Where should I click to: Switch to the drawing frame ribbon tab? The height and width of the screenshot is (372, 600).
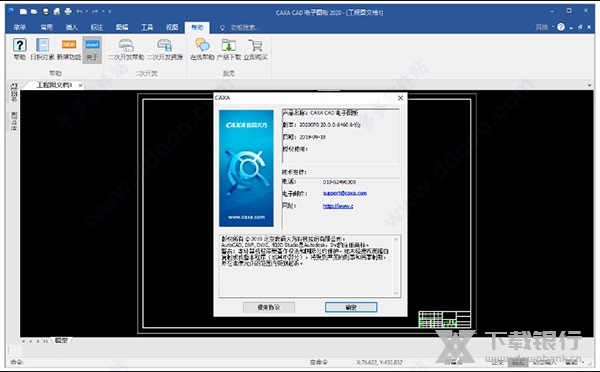click(x=122, y=27)
